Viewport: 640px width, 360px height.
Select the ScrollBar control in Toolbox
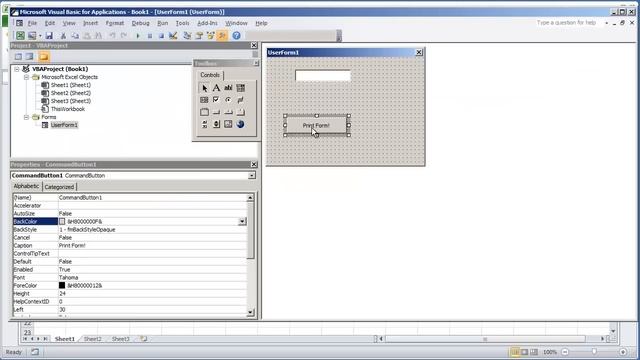[204, 124]
